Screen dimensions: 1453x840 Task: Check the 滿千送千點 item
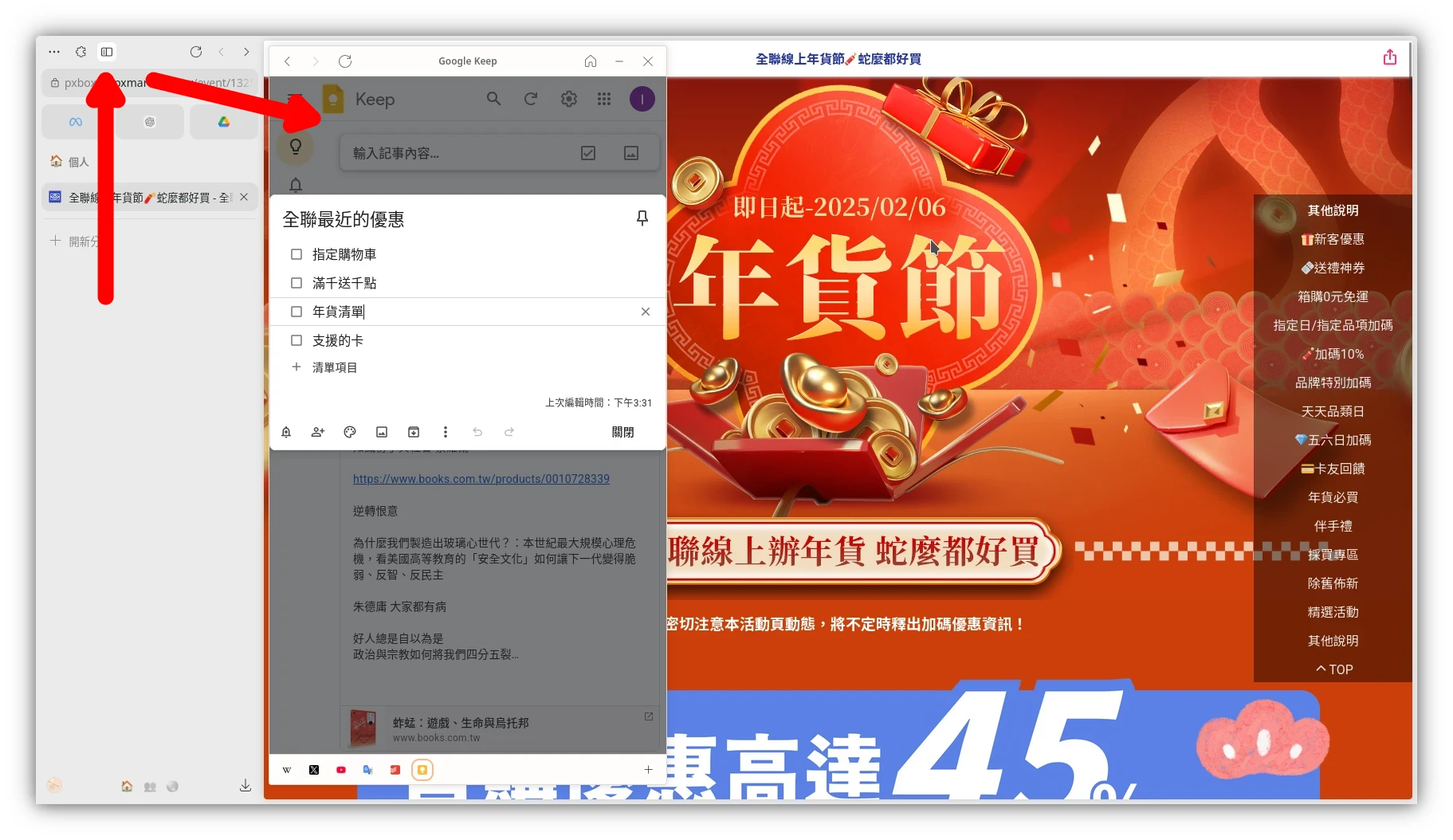tap(296, 283)
